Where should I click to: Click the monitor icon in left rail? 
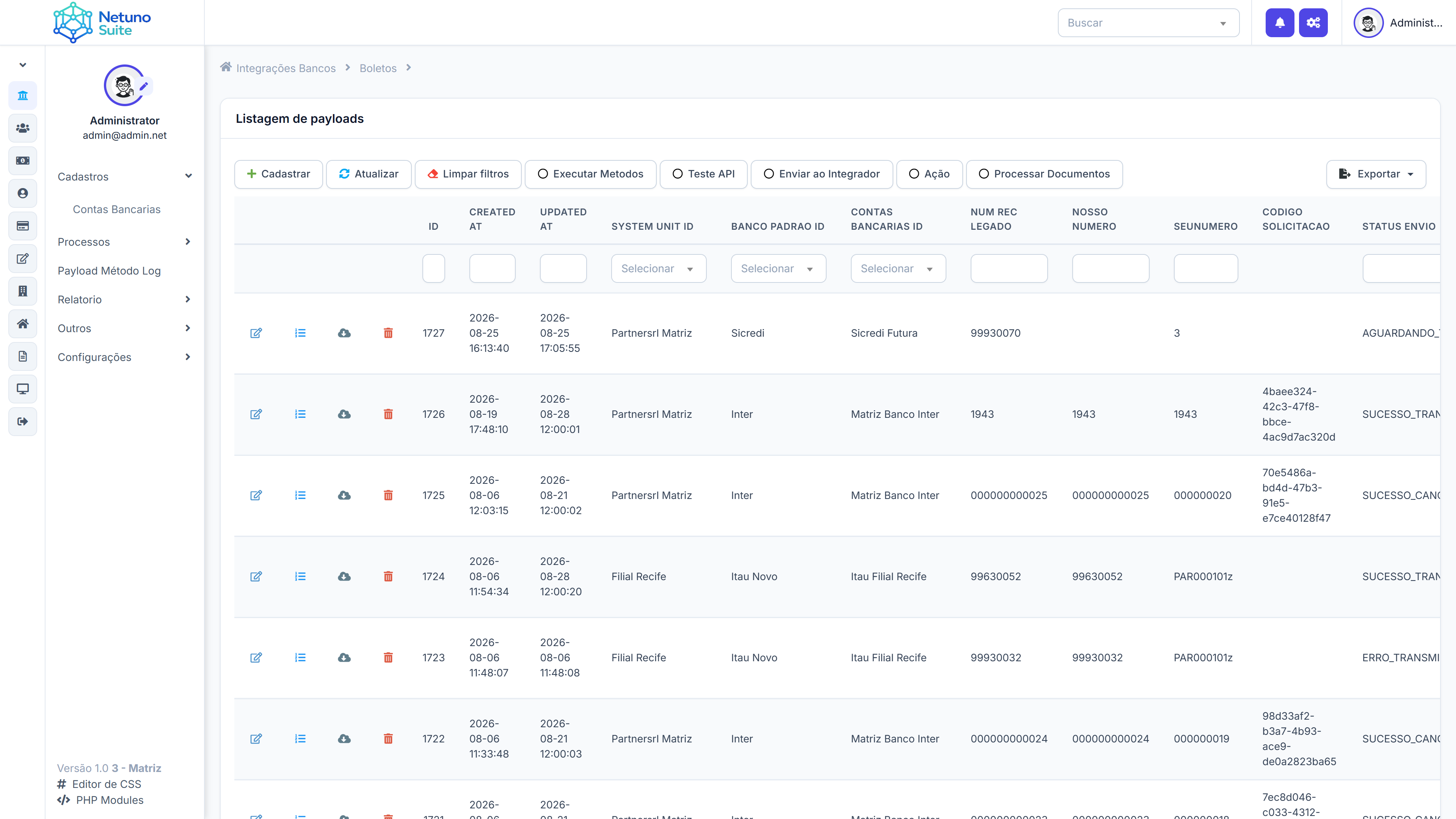23,389
